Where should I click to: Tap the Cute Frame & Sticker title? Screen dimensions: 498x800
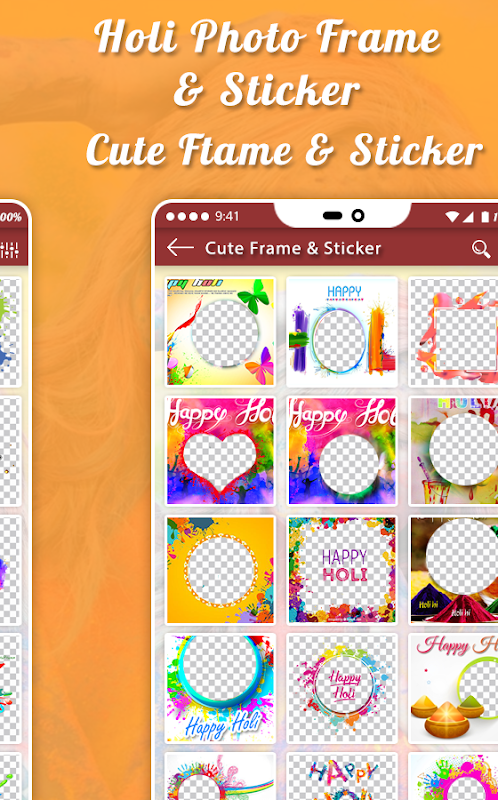[x=293, y=248]
